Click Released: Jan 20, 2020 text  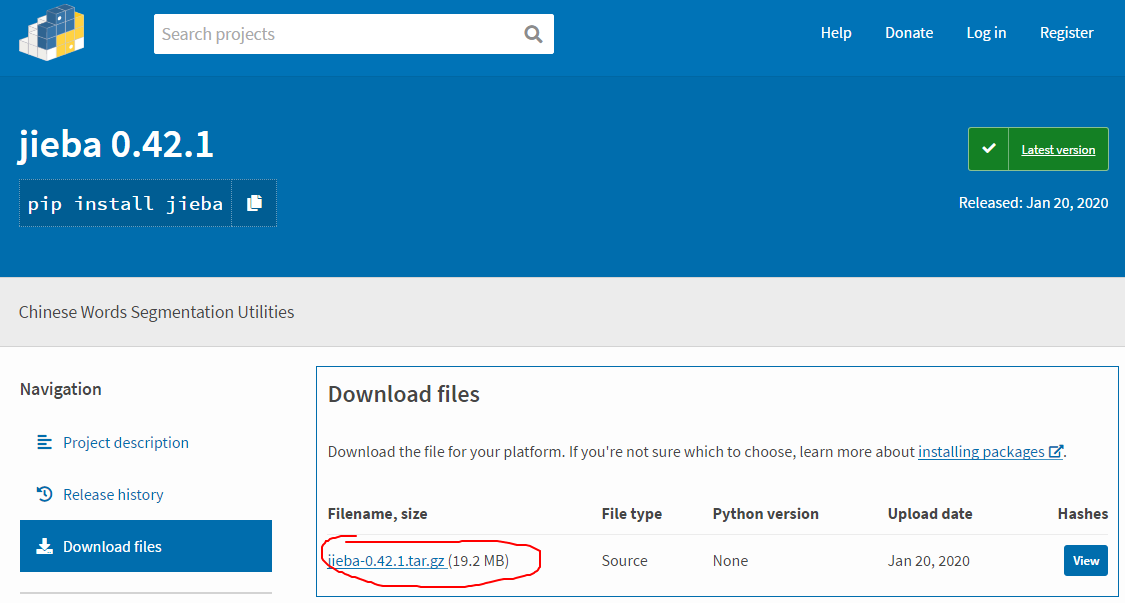[x=1033, y=202]
